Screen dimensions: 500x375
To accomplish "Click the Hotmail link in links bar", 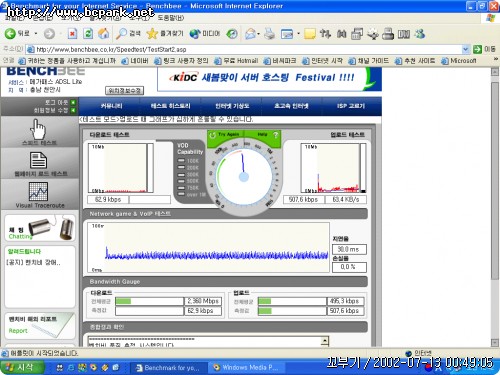I will click(x=236, y=61).
